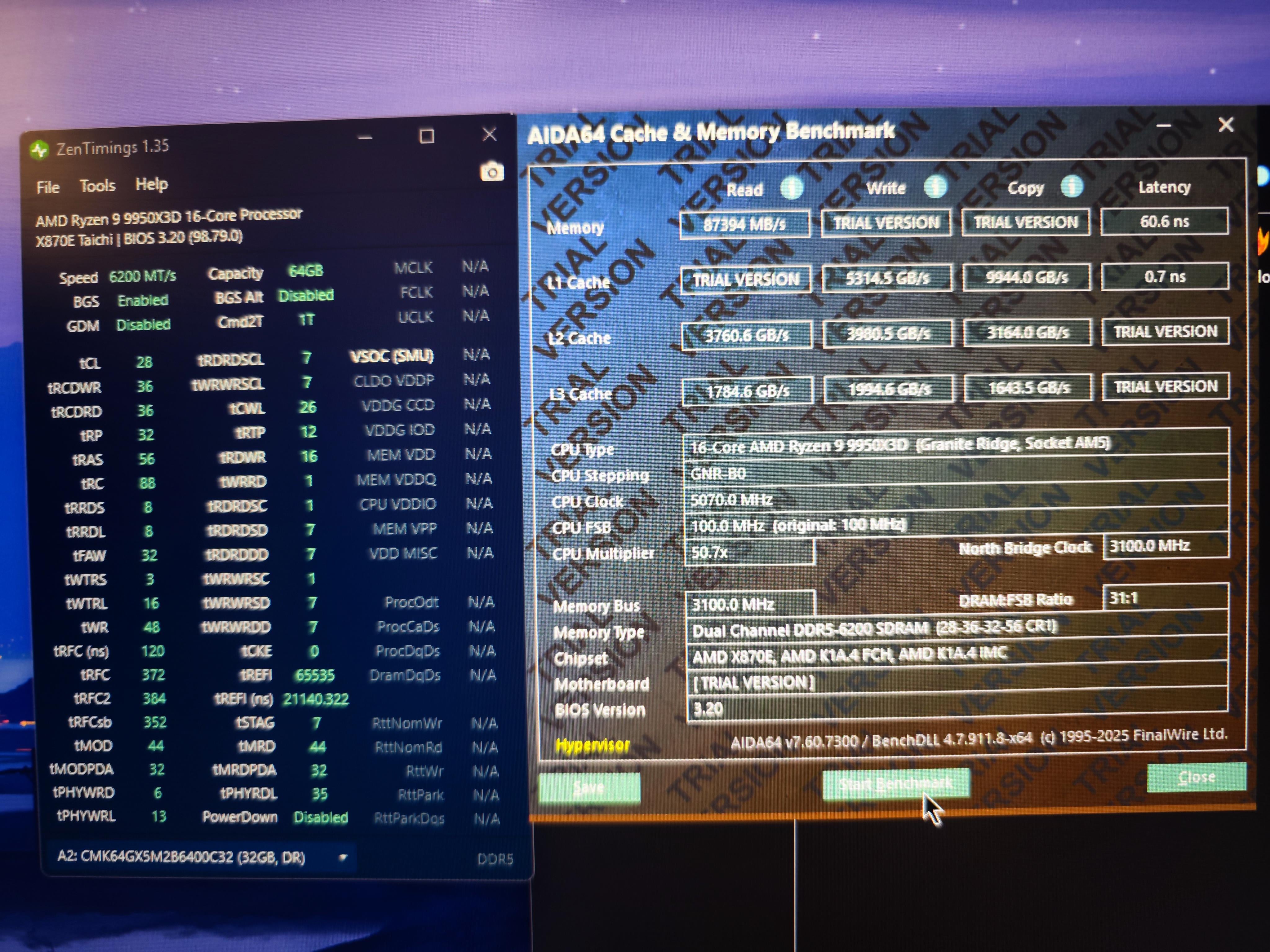This screenshot has width=1270, height=952.
Task: Click the tCL value 28
Action: [x=144, y=362]
